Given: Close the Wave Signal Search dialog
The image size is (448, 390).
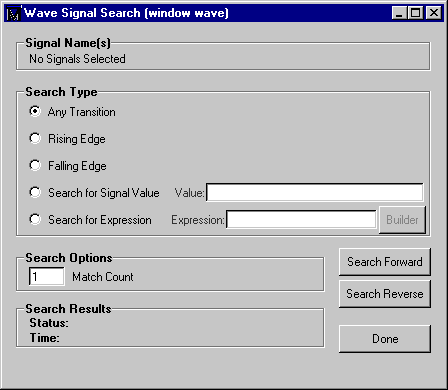Looking at the screenshot, I should coord(434,13).
